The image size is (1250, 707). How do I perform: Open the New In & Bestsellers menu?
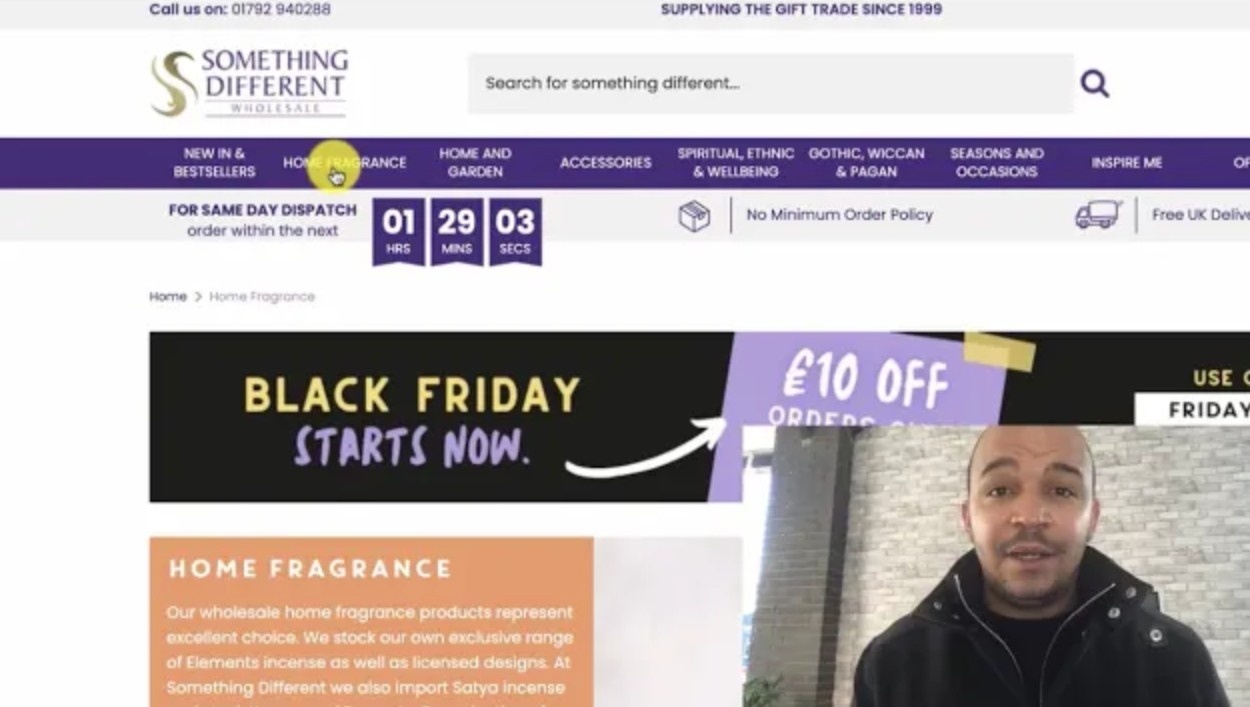tap(214, 162)
